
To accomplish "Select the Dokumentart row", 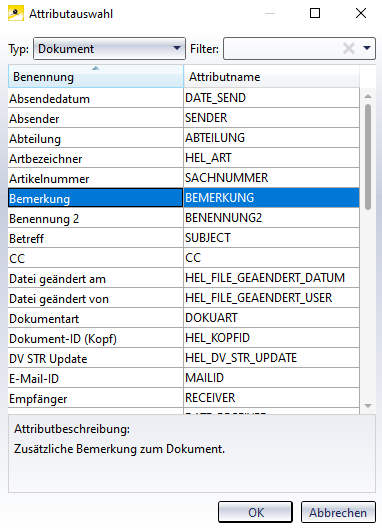I will (x=184, y=318).
